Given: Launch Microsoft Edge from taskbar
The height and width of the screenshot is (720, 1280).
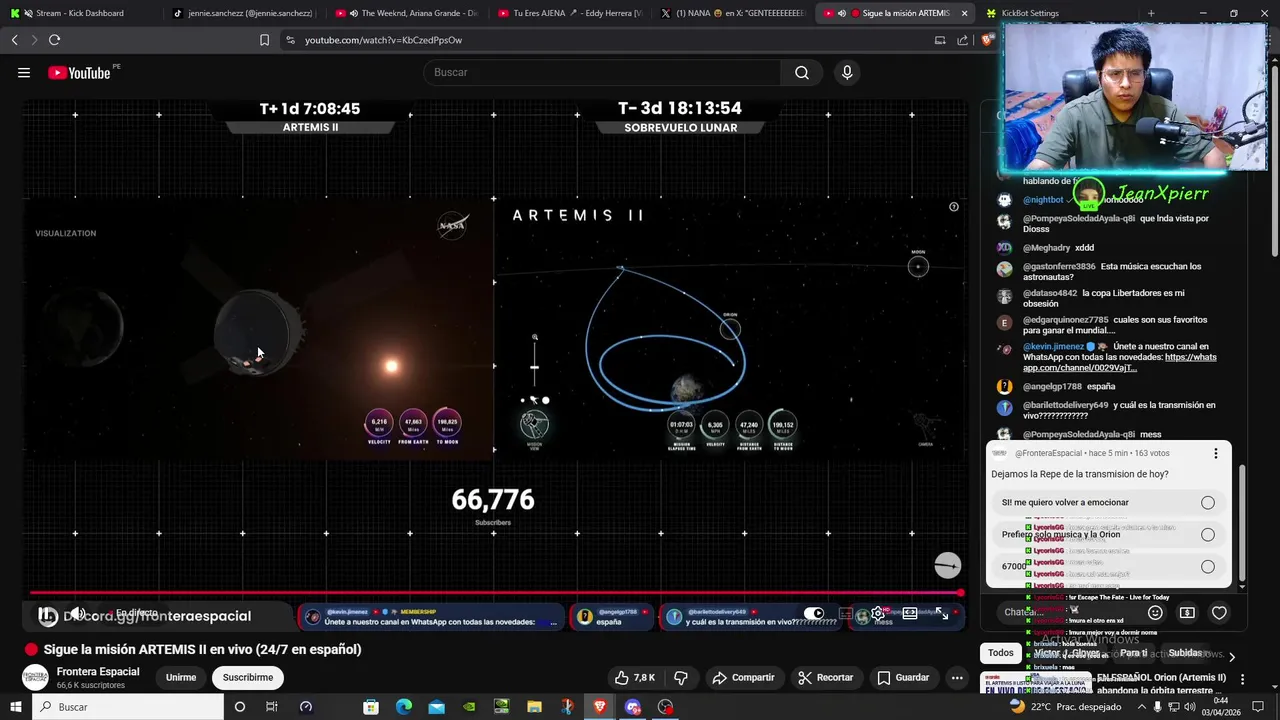Looking at the screenshot, I should click(x=403, y=707).
